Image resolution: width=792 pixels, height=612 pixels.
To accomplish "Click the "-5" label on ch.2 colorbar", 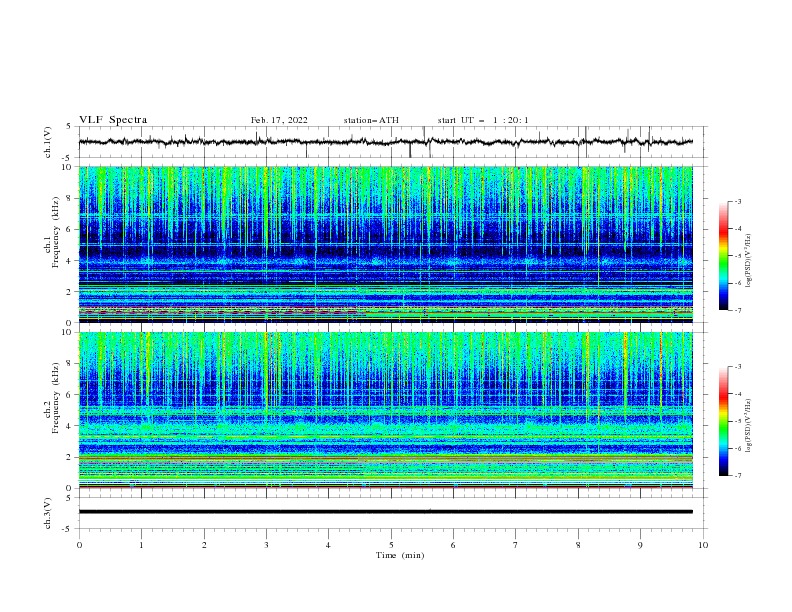I will (737, 421).
